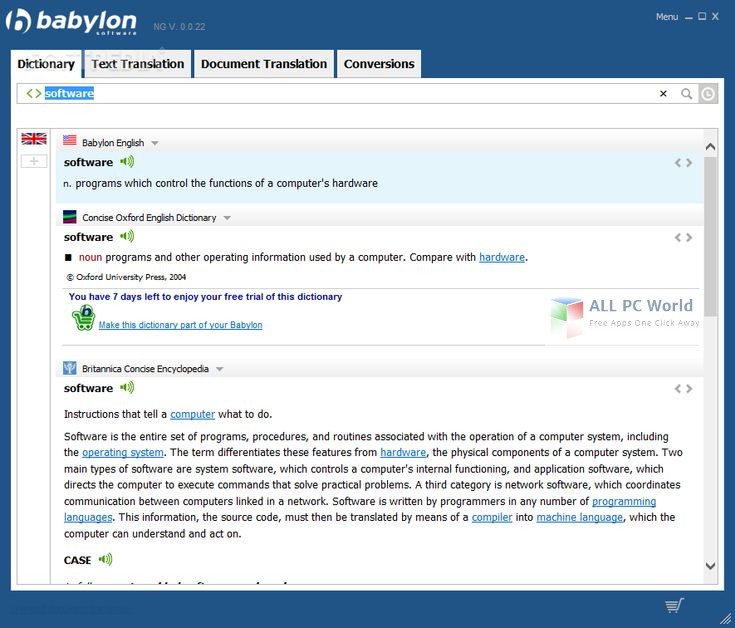Click the free trial 7 days left notice
The image size is (735, 628).
coord(205,297)
